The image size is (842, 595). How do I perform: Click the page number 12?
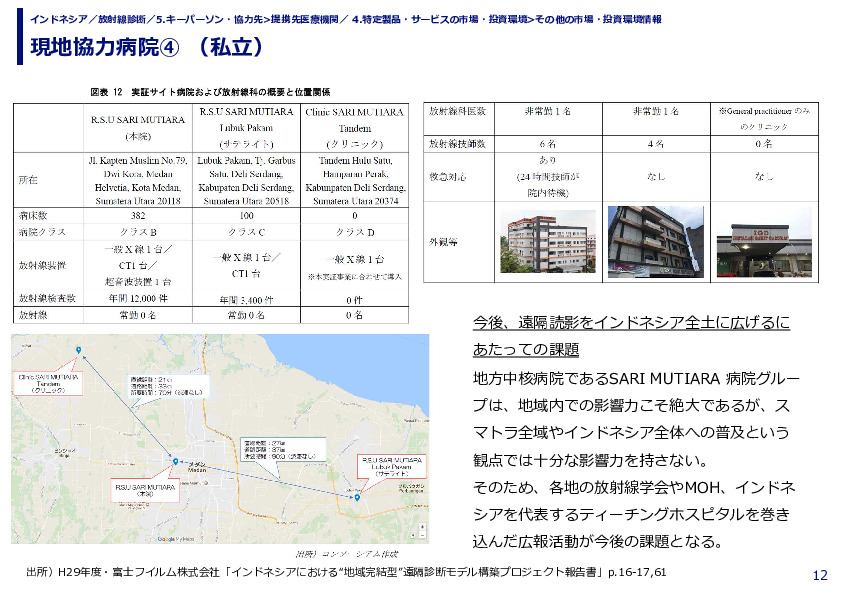[820, 576]
